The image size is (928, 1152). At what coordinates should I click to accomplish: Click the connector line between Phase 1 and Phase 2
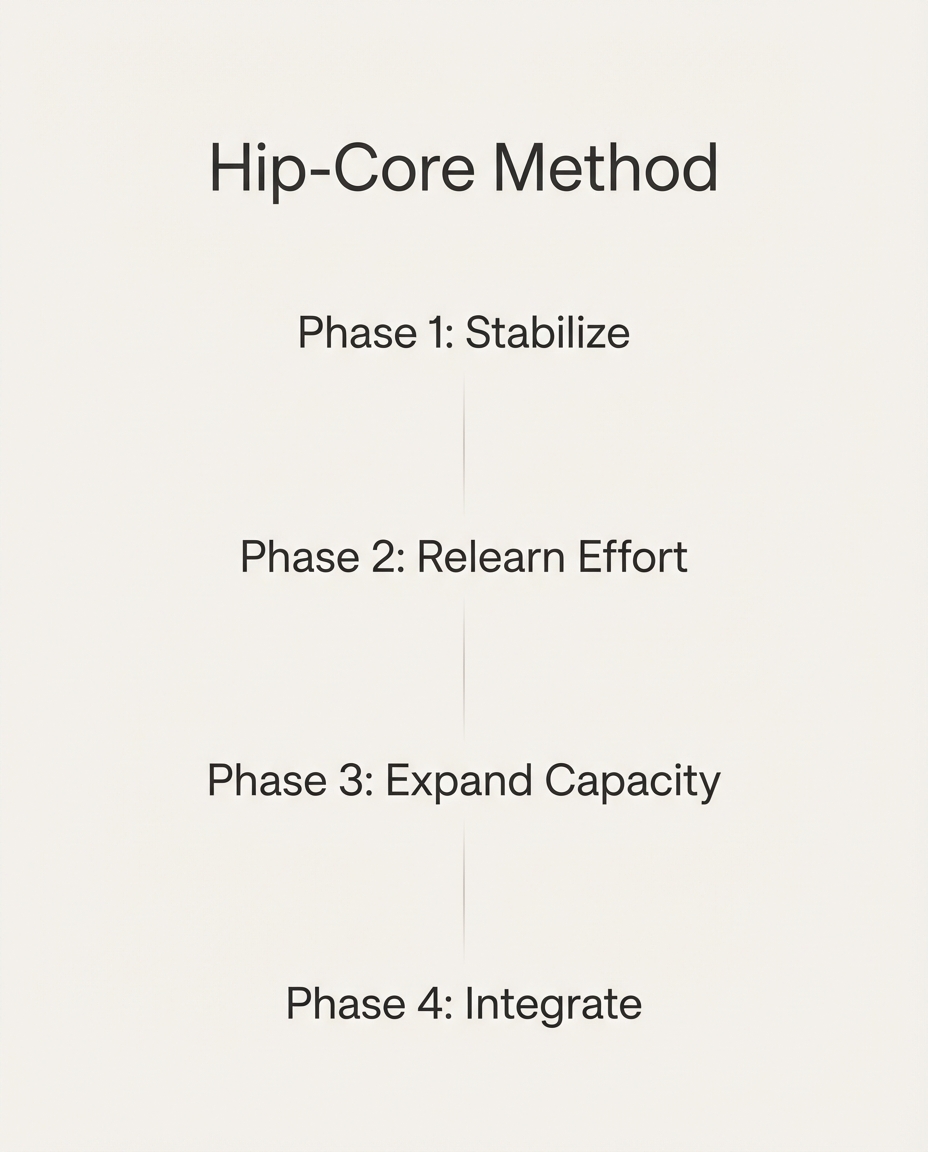point(464,445)
